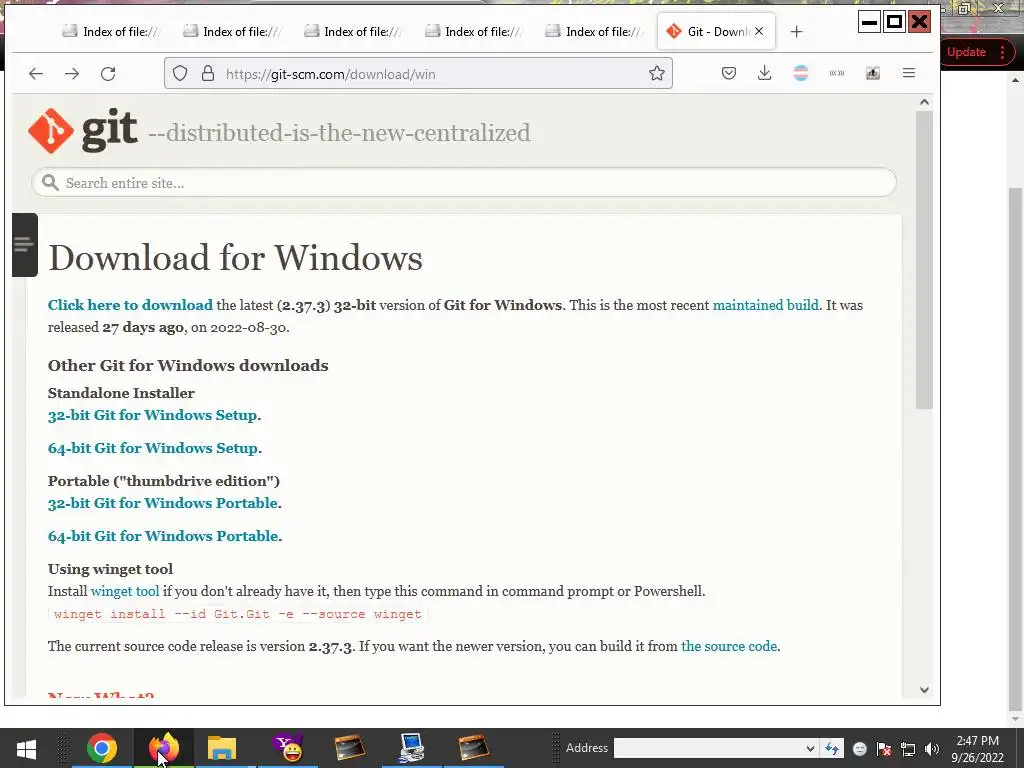This screenshot has height=768, width=1024.
Task: Click the search magnifier icon on the git site
Action: click(x=50, y=183)
